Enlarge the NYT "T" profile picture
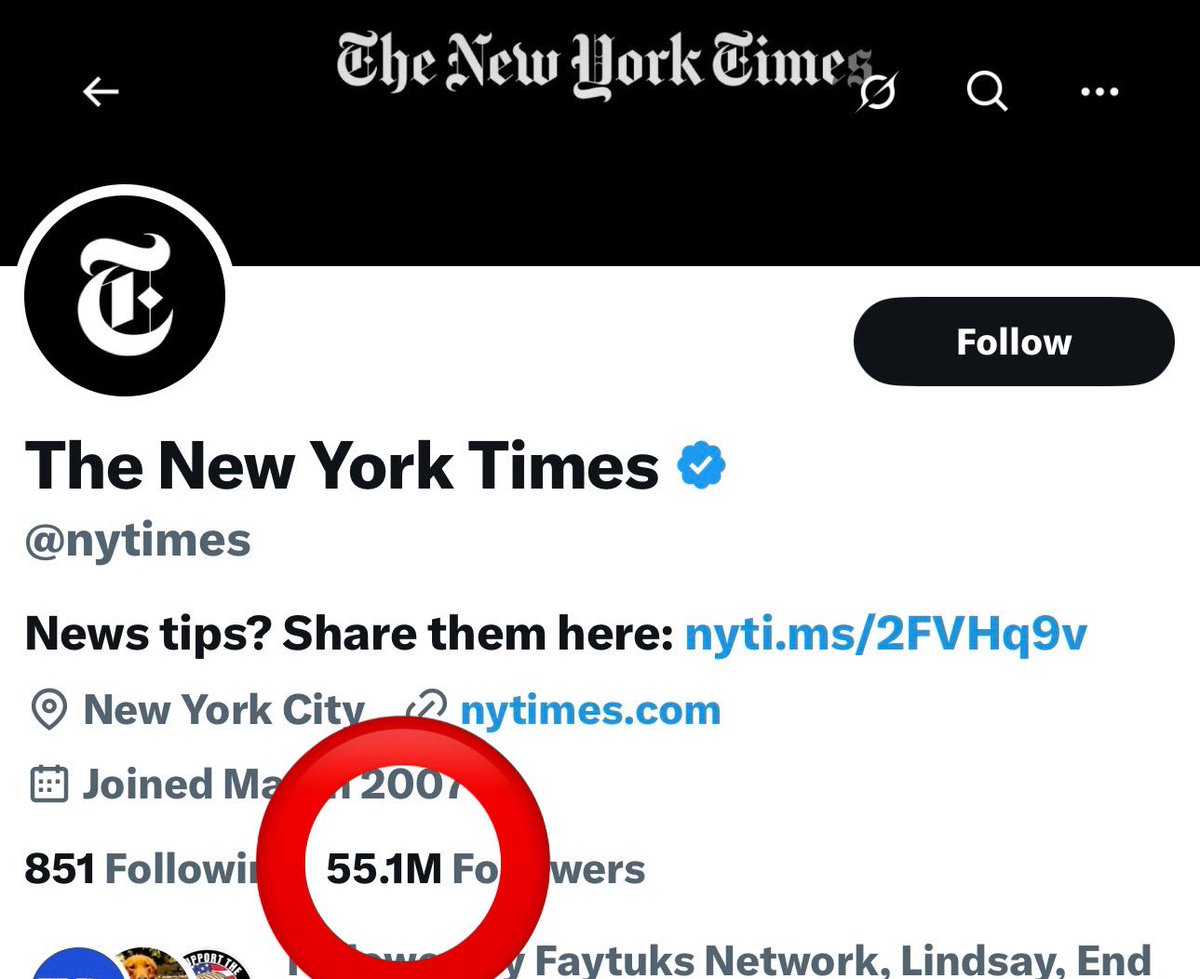Screen dimensions: 1200x979 pyautogui.click(x=125, y=296)
